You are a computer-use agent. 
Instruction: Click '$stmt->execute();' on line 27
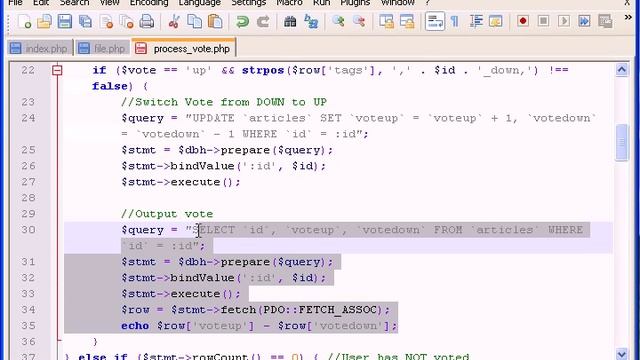click(181, 182)
